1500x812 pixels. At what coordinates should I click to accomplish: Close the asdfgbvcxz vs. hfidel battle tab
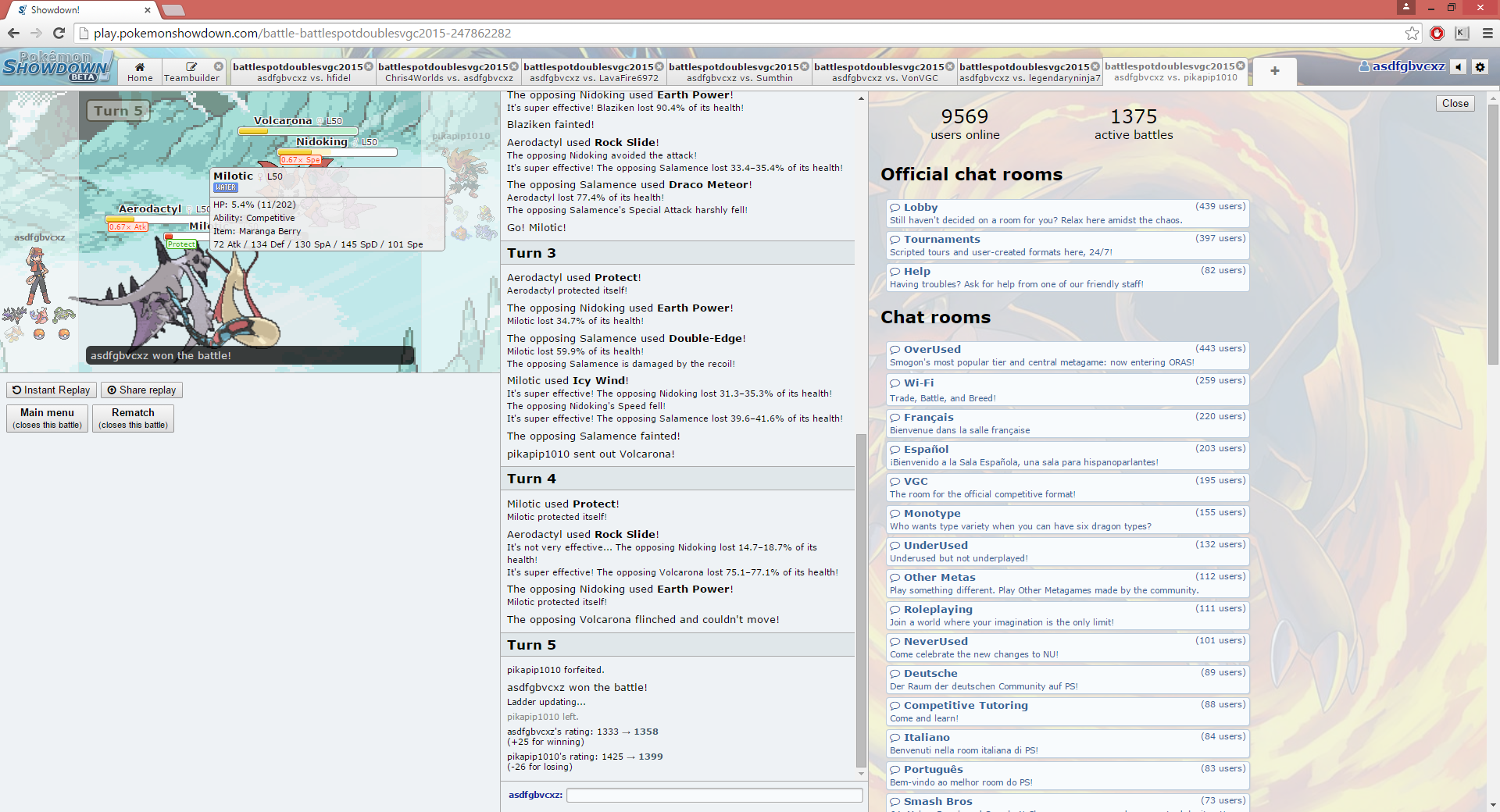pyautogui.click(x=369, y=66)
